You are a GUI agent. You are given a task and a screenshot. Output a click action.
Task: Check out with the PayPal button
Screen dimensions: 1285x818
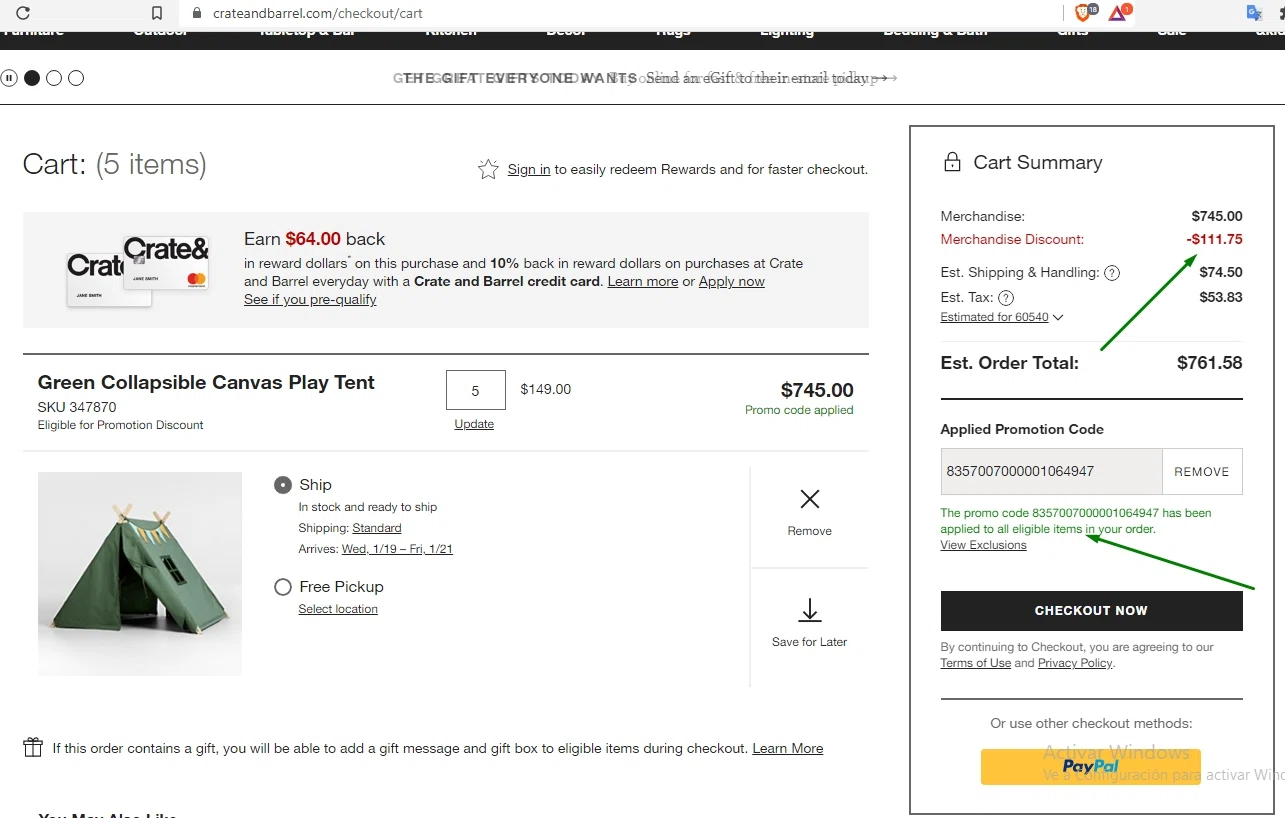[1090, 767]
